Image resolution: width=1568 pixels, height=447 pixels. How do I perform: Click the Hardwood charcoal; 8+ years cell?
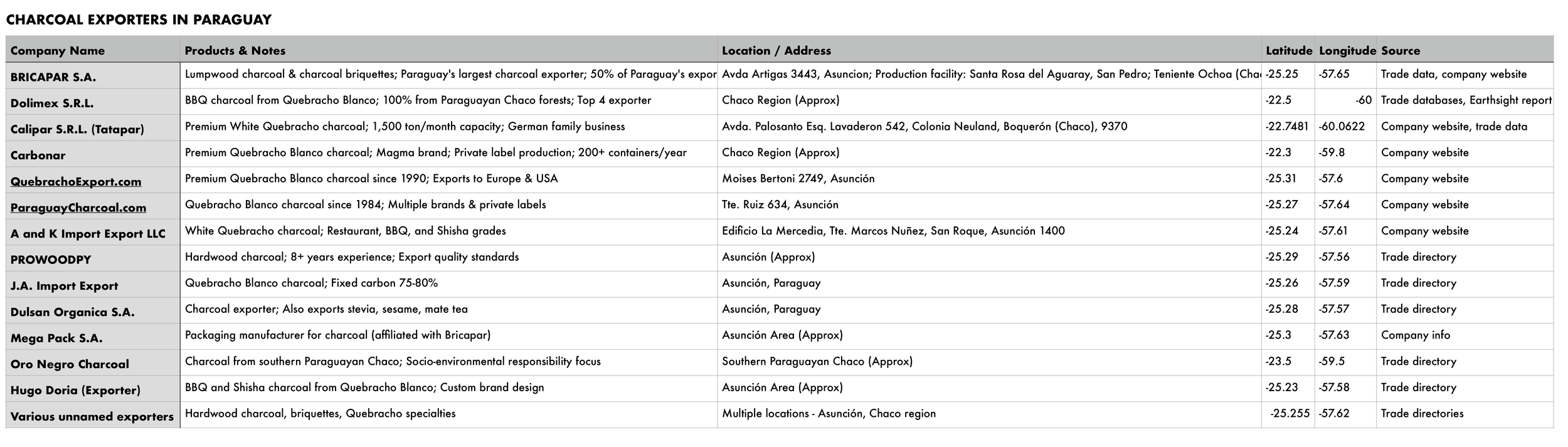(x=448, y=257)
